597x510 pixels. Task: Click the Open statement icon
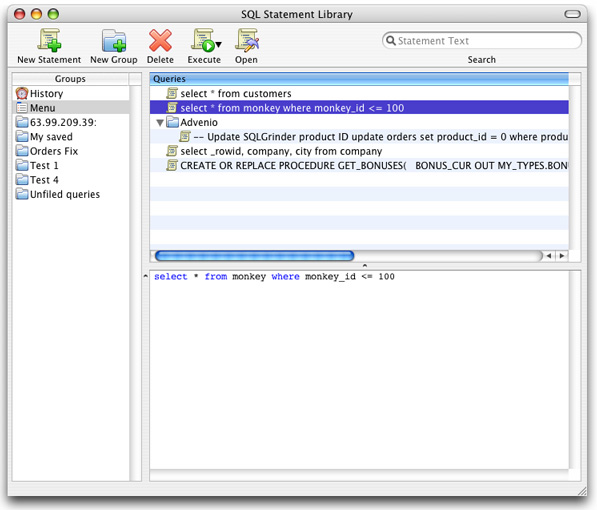click(x=246, y=40)
